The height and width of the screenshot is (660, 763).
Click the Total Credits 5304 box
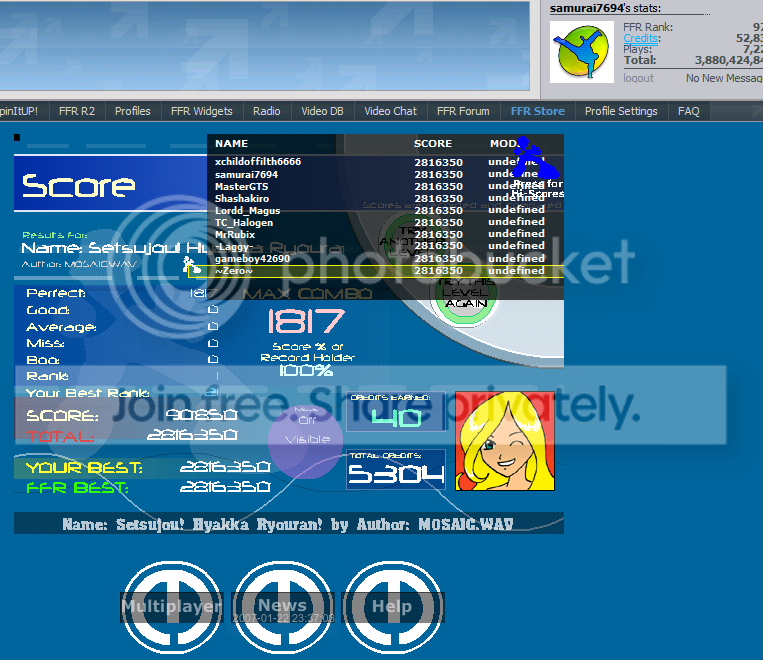[x=396, y=470]
